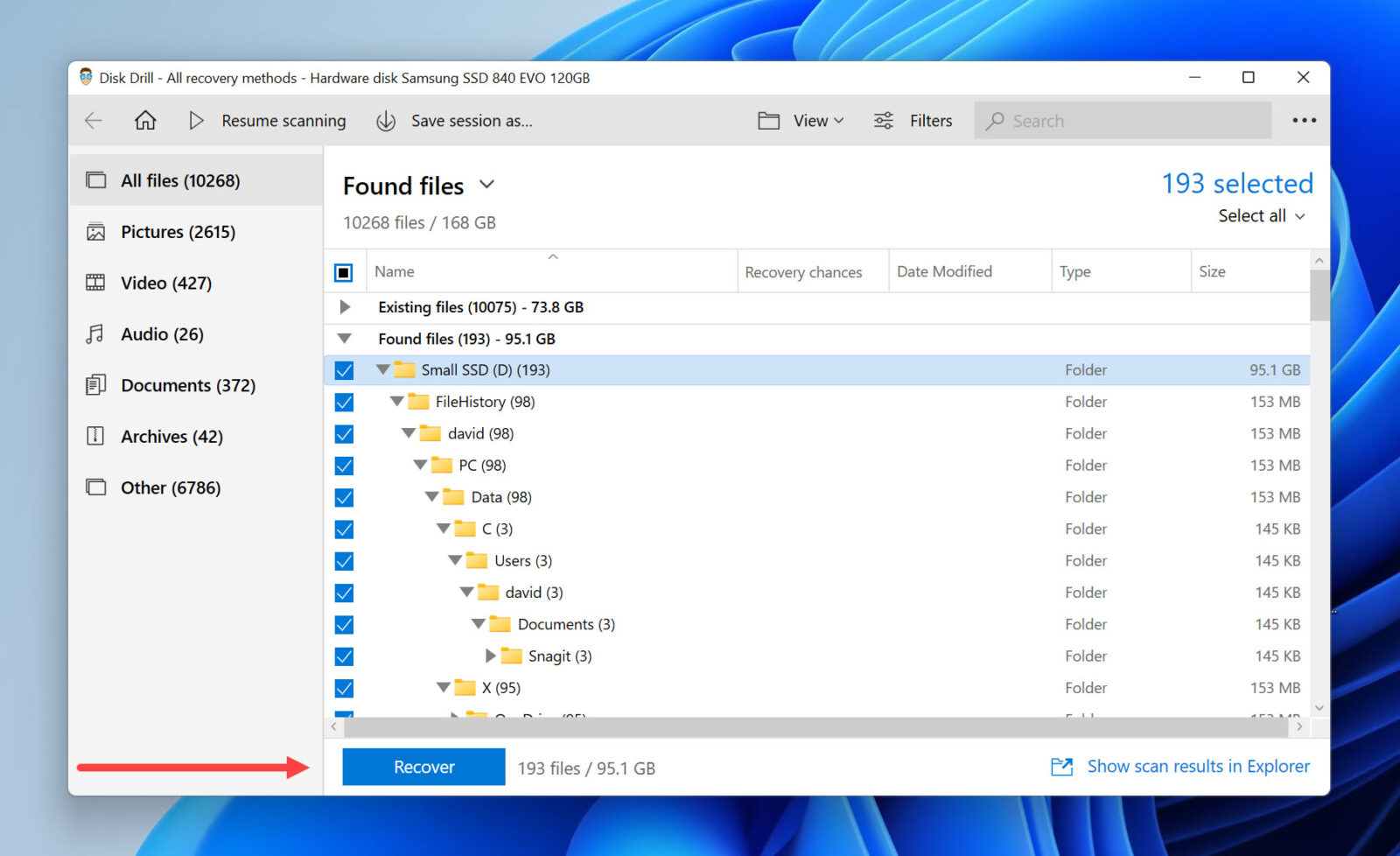This screenshot has width=1400, height=856.
Task: Select the Audio category
Action: click(161, 333)
